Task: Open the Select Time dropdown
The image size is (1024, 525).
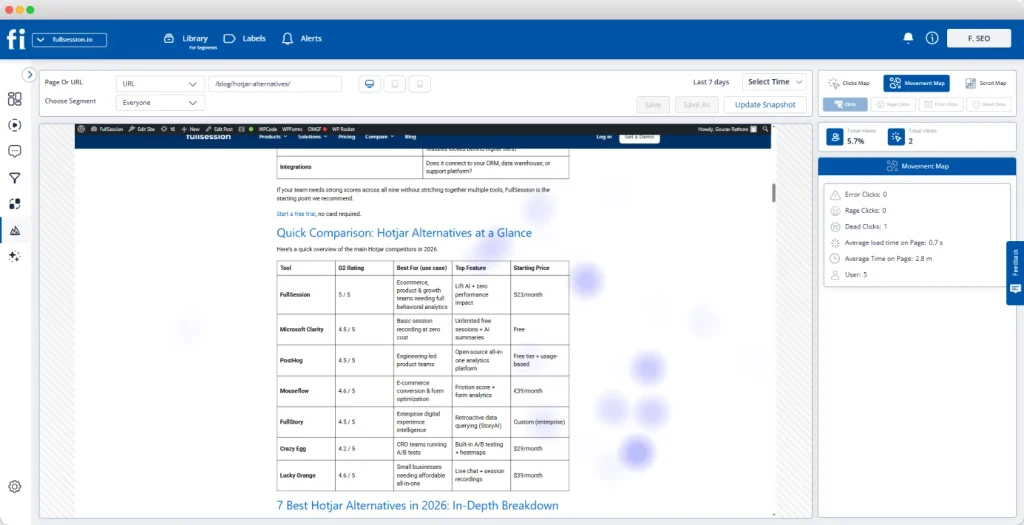Action: point(774,82)
